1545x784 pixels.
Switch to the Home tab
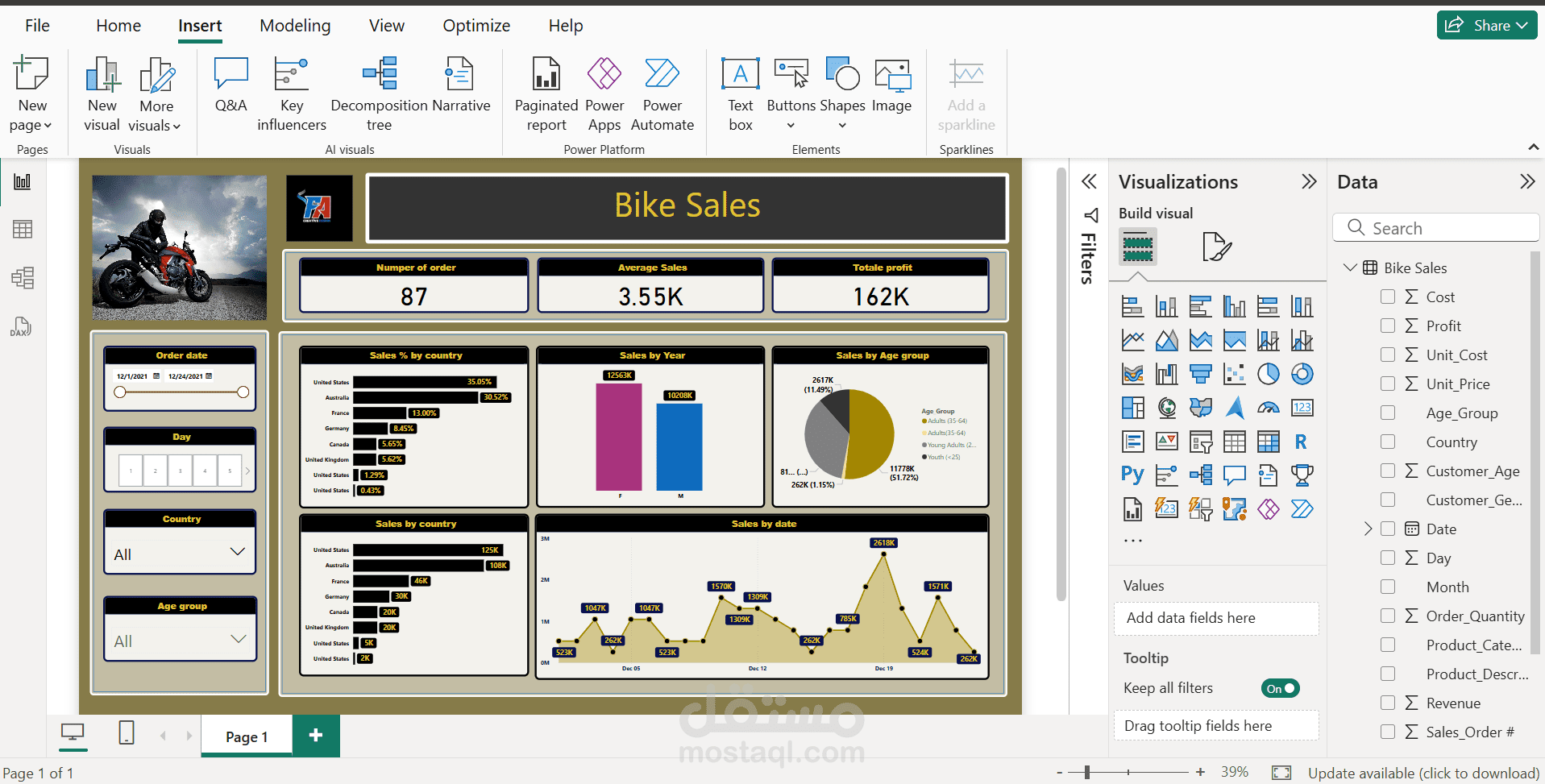pos(118,26)
